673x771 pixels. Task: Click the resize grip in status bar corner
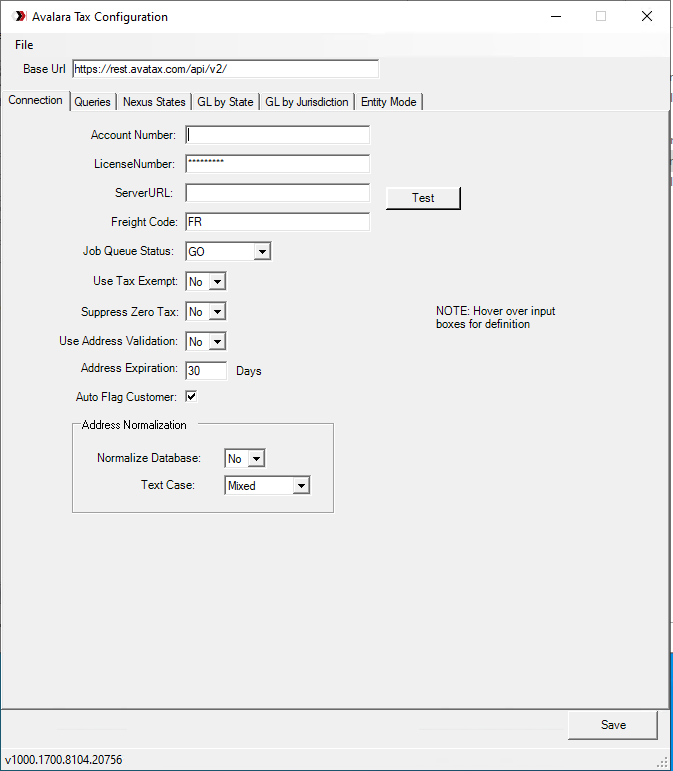click(664, 762)
